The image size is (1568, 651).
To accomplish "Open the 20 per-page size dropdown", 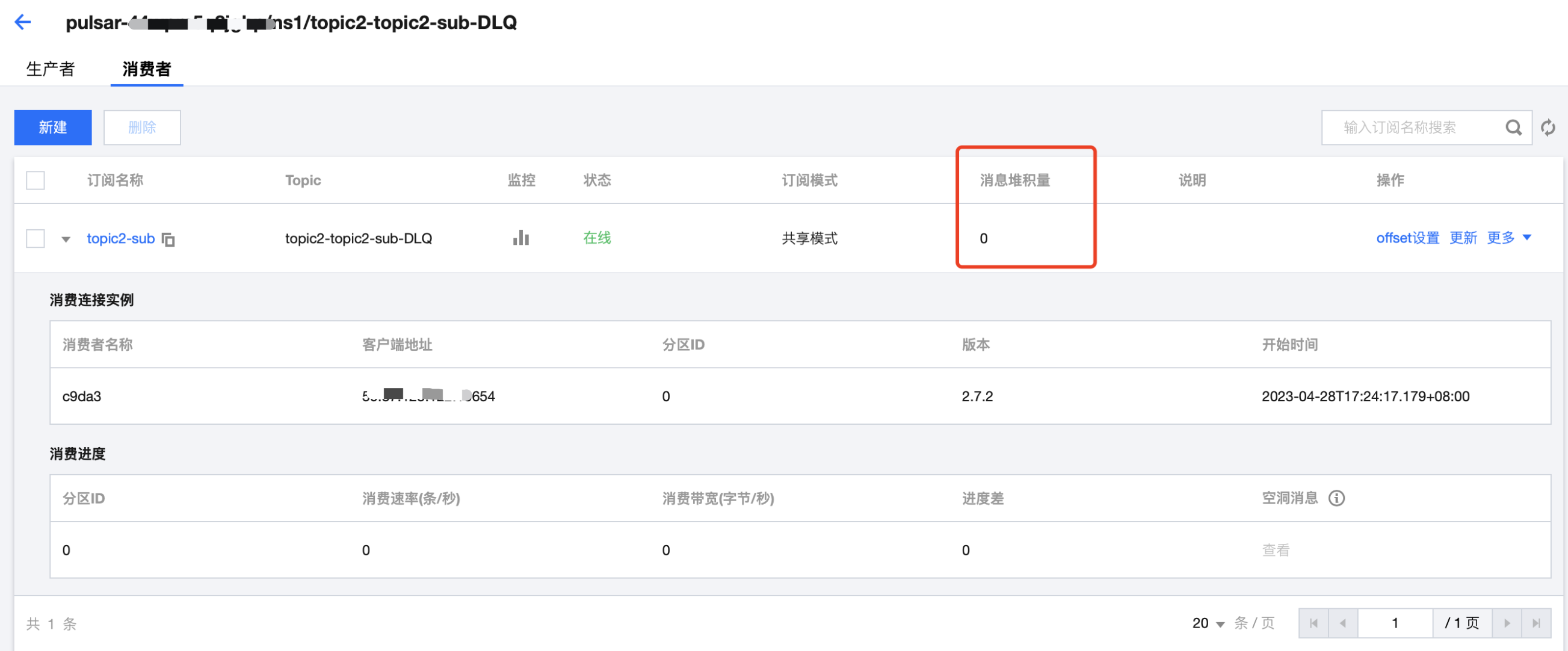I will (1208, 623).
